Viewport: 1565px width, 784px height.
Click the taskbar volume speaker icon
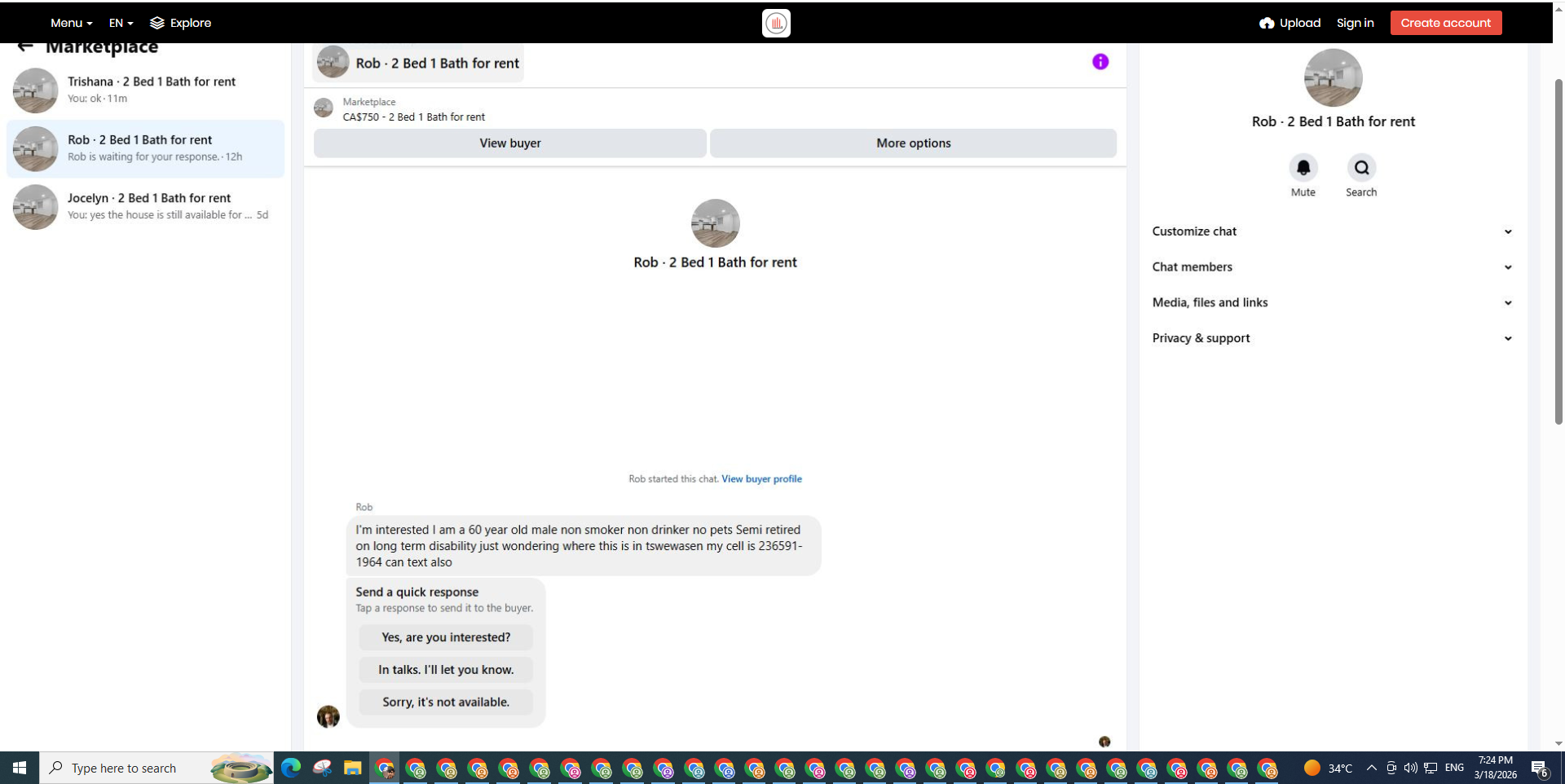click(1411, 768)
